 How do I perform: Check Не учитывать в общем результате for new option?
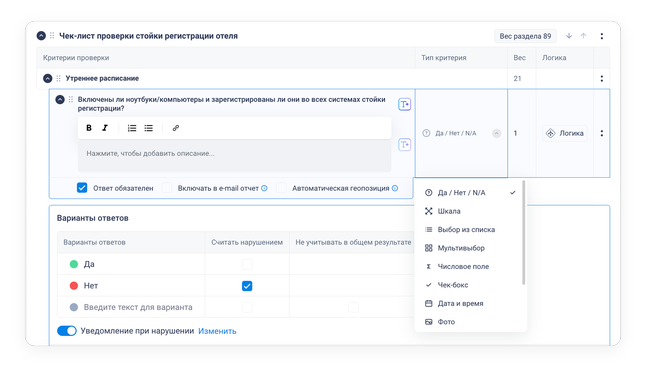353,307
